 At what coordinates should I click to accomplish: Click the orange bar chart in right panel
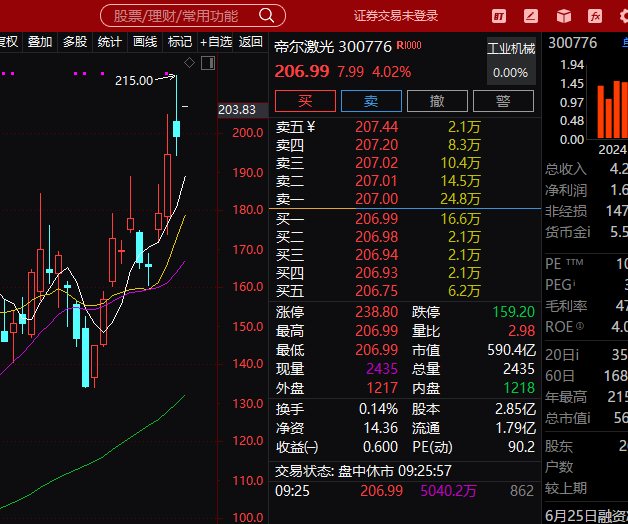pos(612,109)
